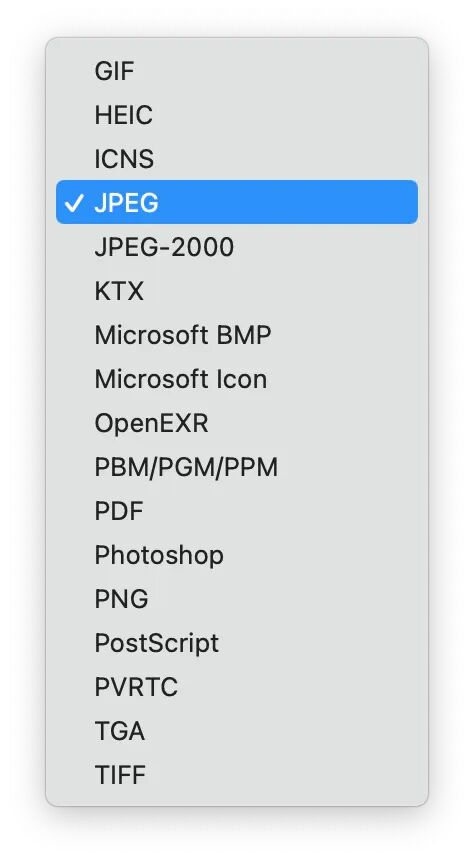
Task: Choose OpenEXR from the list
Action: click(x=237, y=423)
